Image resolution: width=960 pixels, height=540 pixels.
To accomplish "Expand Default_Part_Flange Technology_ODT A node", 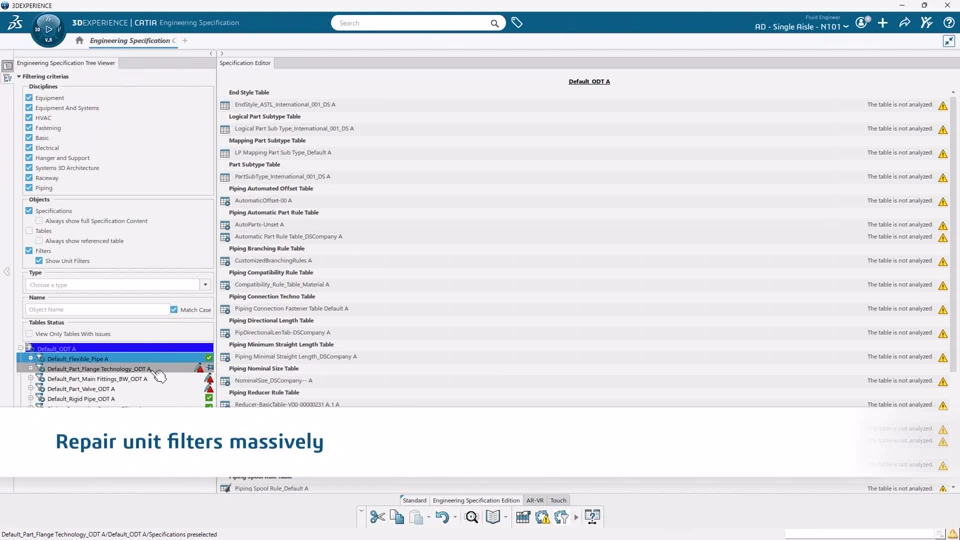I will pyautogui.click(x=31, y=369).
